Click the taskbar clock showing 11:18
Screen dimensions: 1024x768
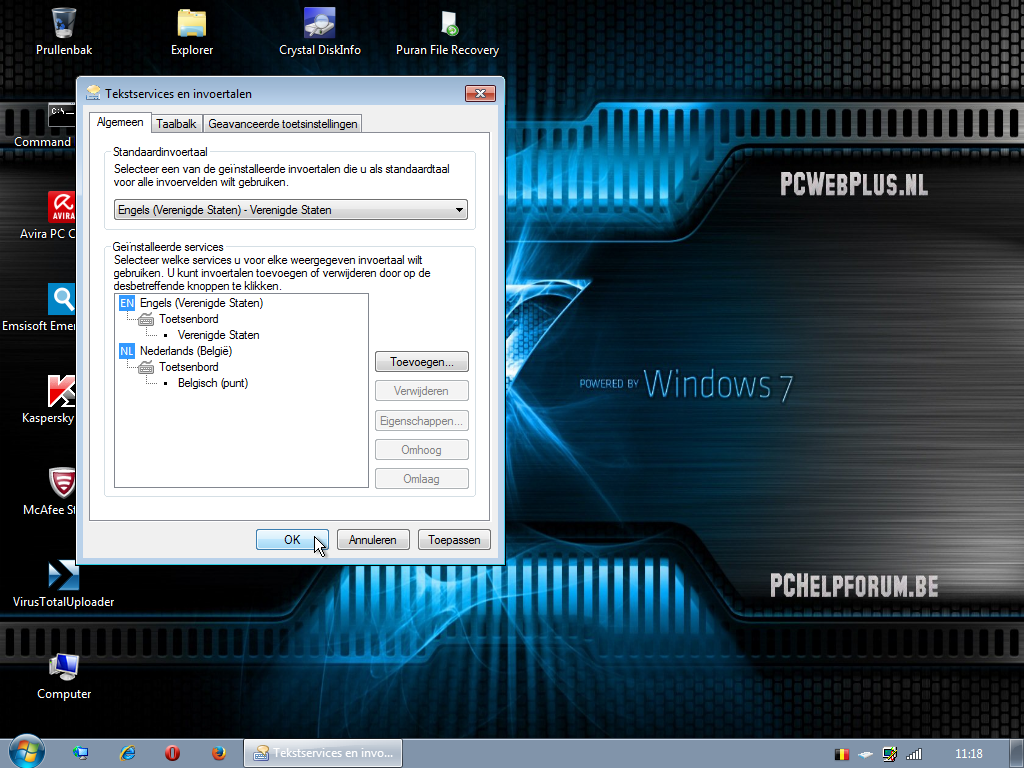pyautogui.click(x=968, y=754)
